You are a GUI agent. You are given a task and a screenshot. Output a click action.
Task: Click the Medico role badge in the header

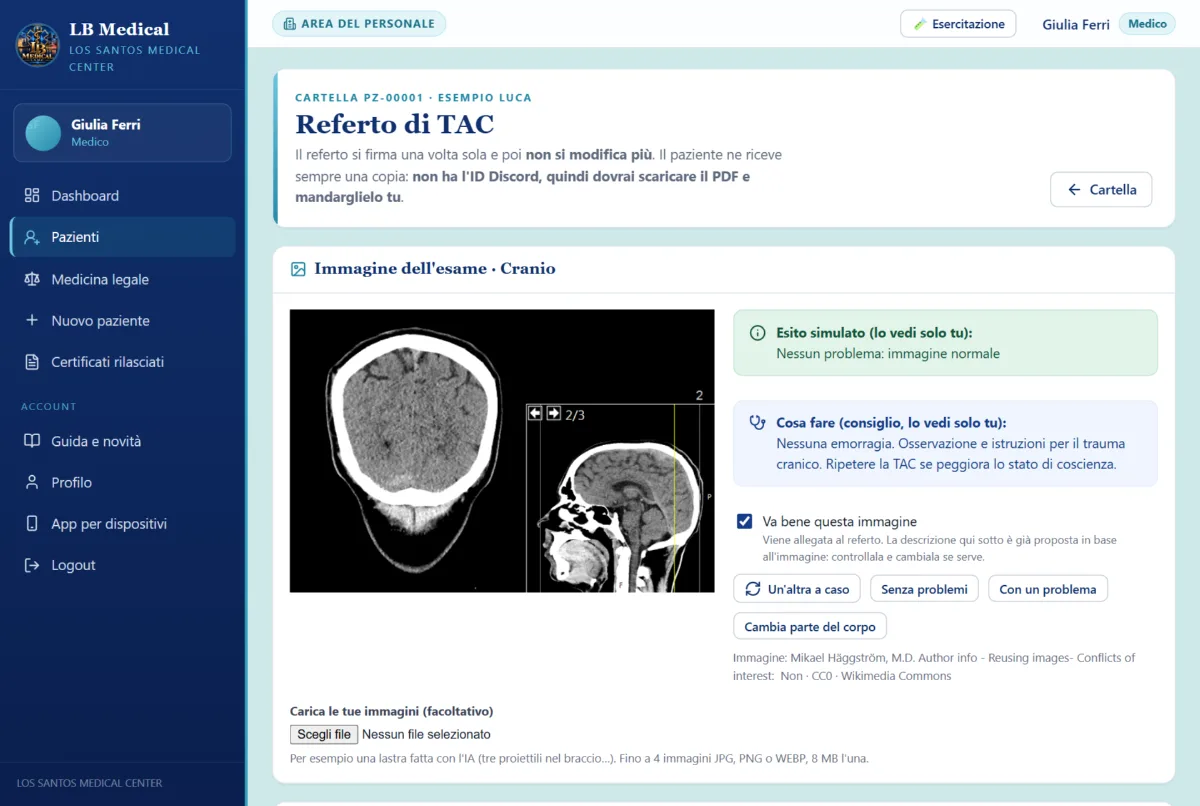[1147, 24]
